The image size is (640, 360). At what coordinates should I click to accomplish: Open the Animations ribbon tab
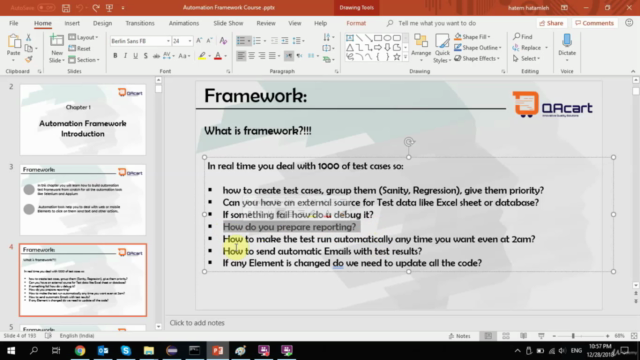click(184, 23)
